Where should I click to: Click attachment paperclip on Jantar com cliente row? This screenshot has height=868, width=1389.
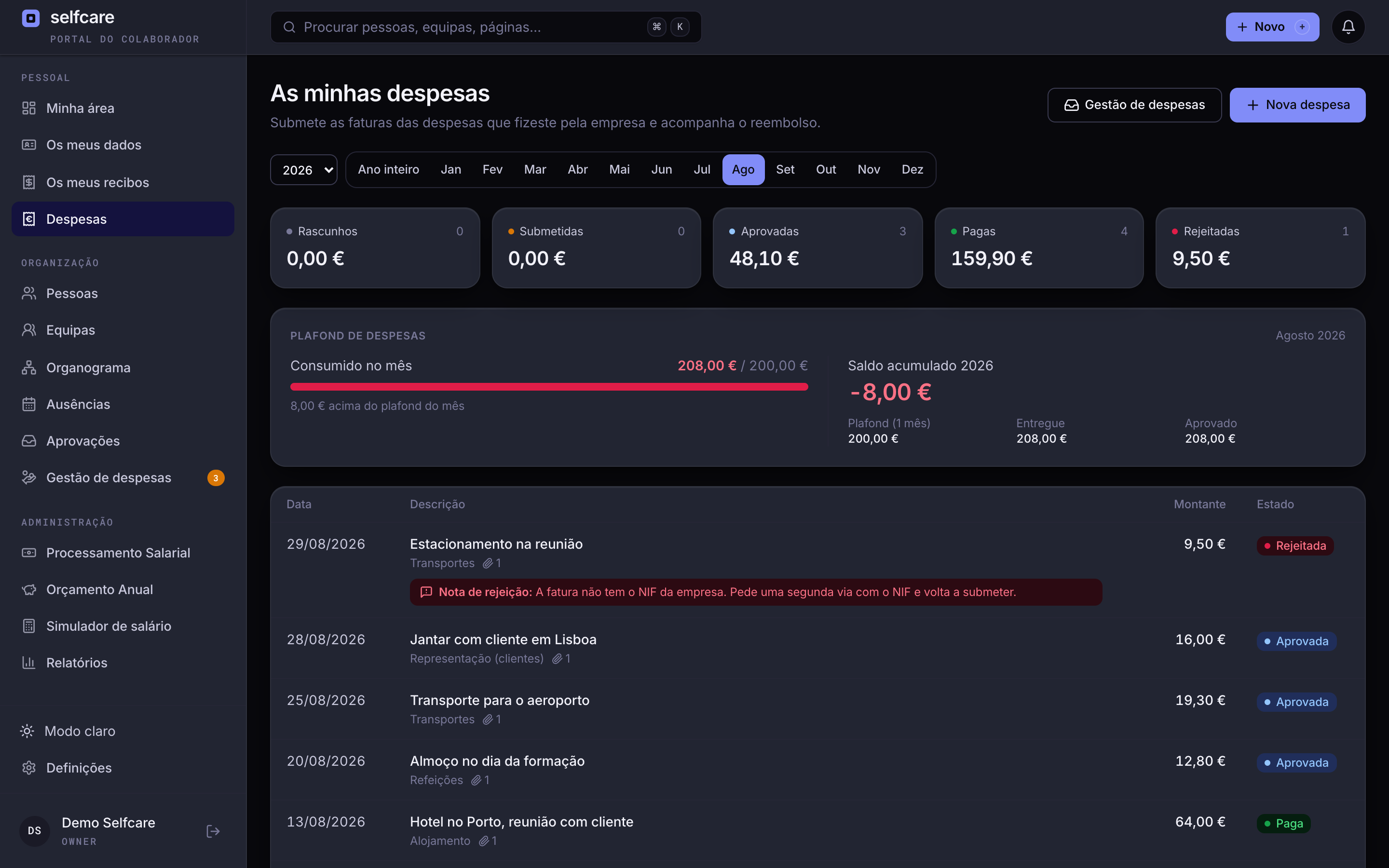pyautogui.click(x=558, y=659)
